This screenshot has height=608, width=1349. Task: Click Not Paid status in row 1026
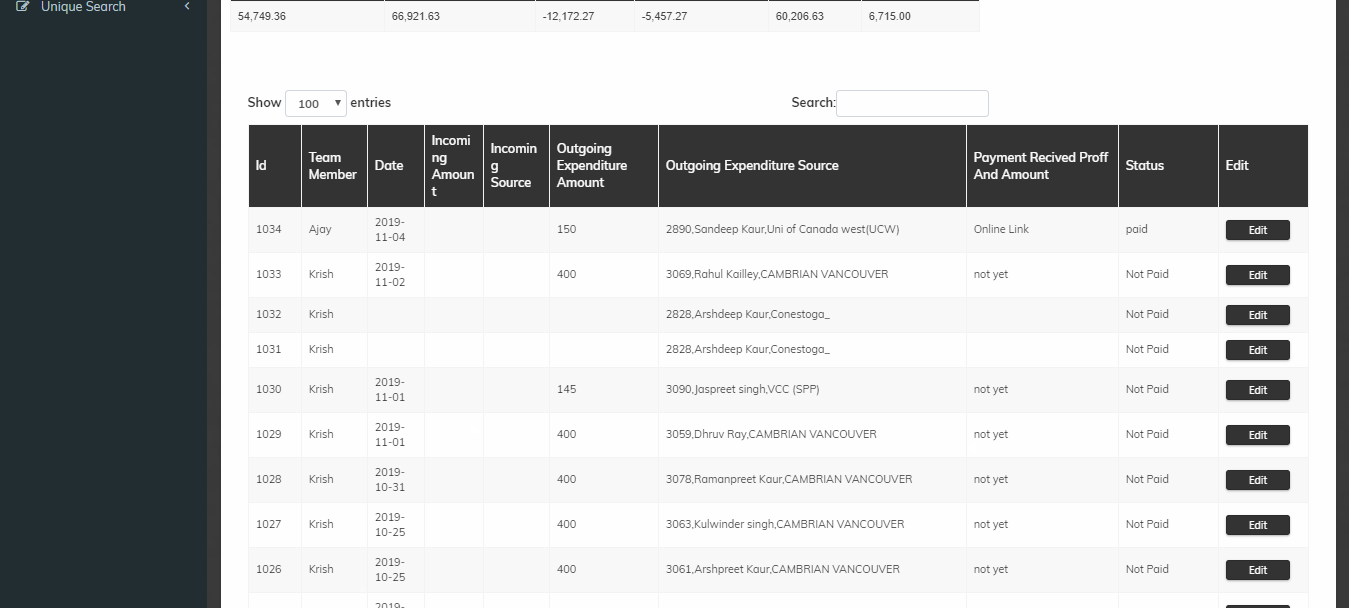(1147, 569)
